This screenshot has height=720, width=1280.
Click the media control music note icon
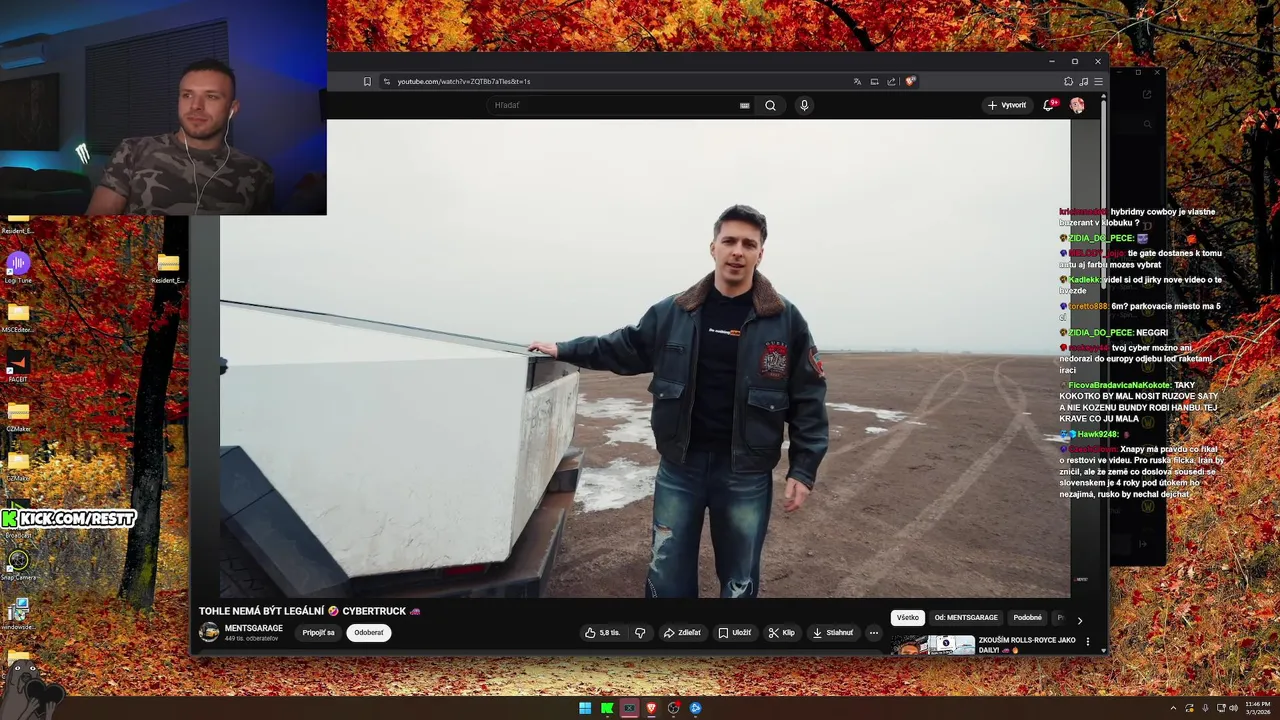pyautogui.click(x=1083, y=81)
